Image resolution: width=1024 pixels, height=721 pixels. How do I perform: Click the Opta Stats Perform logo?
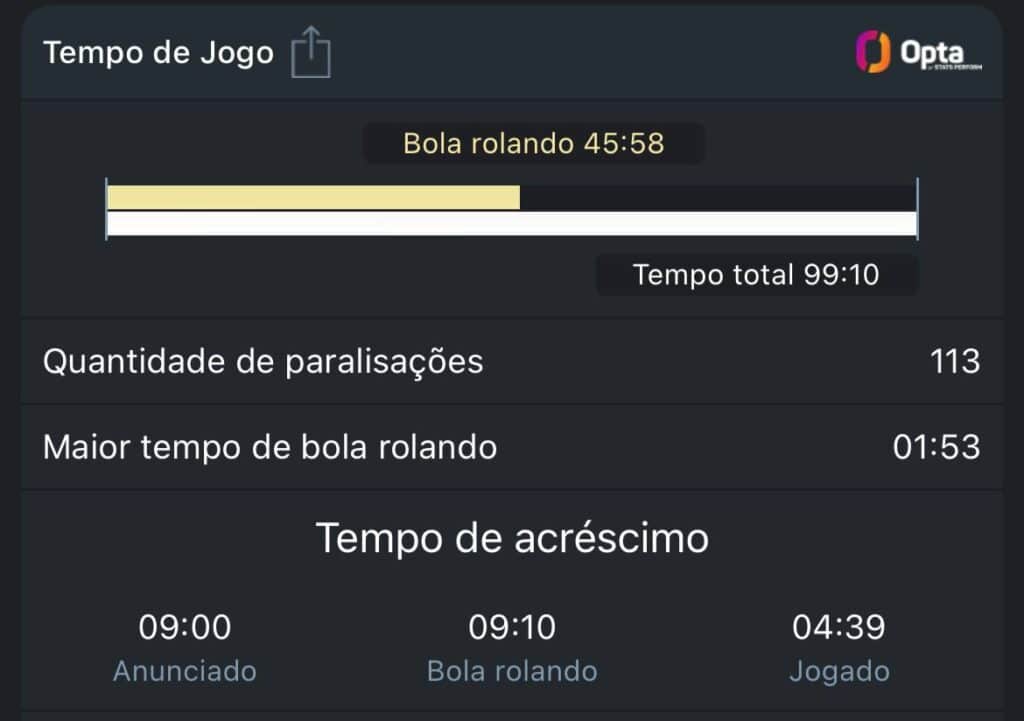click(x=918, y=53)
